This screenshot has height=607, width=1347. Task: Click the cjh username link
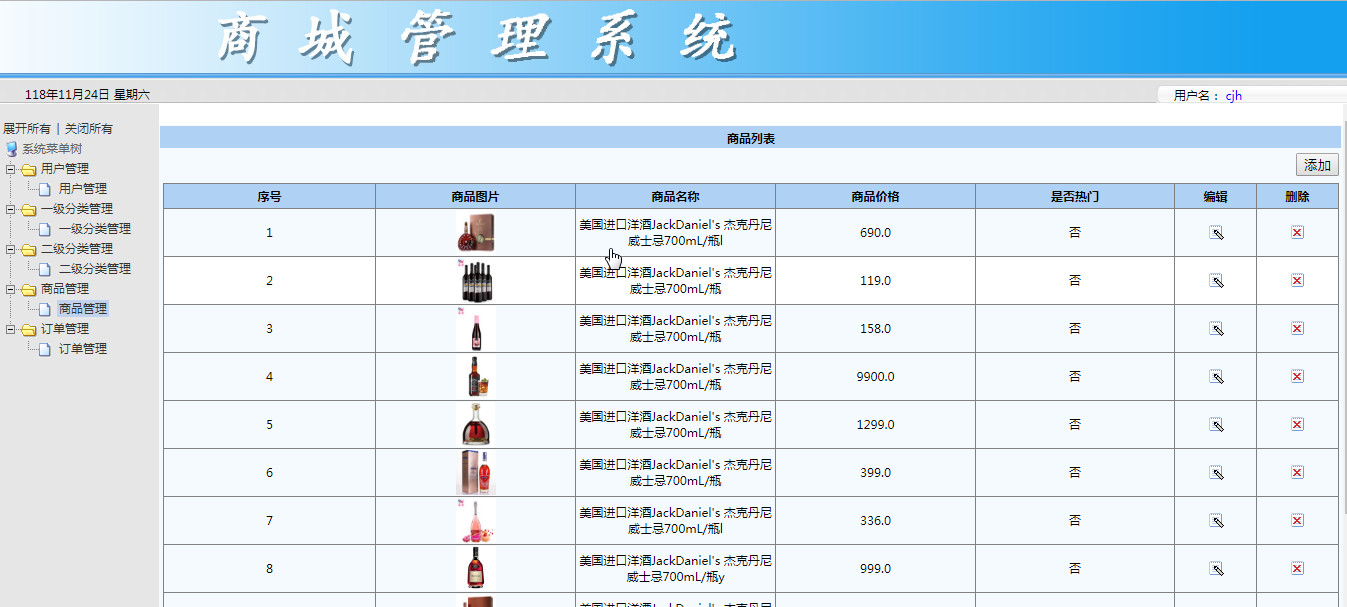(x=1234, y=96)
